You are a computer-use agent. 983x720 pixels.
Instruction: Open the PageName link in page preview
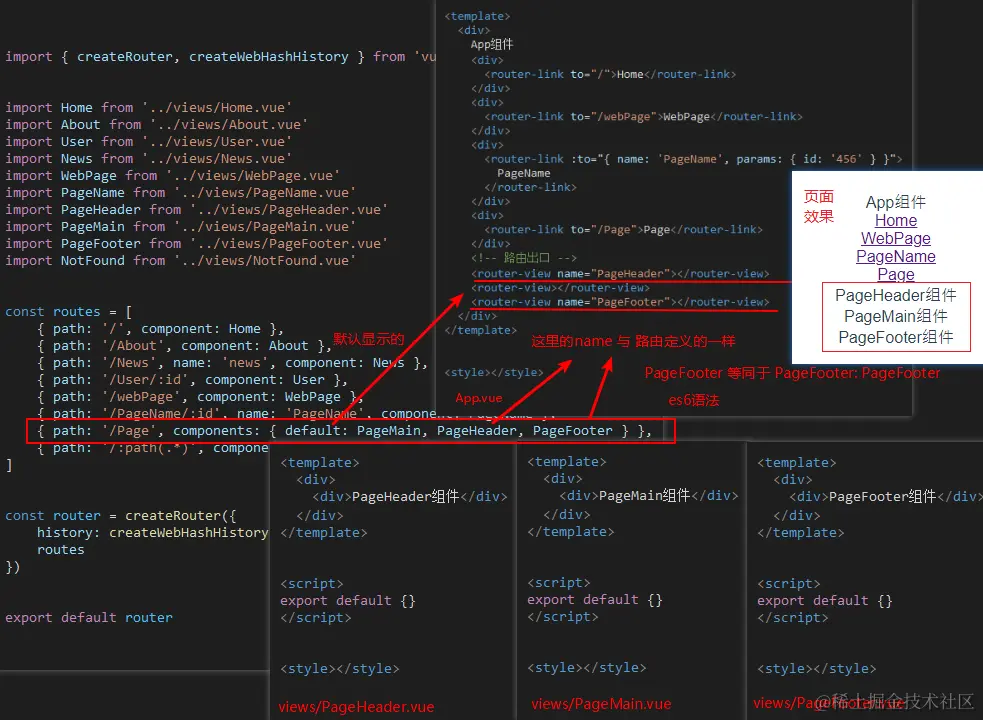click(896, 257)
